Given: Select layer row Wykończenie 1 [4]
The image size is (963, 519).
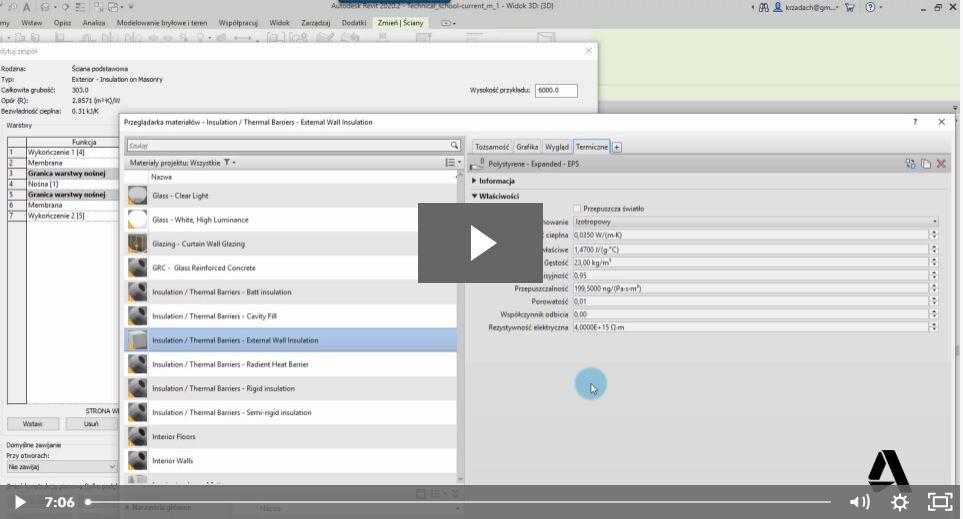Looking at the screenshot, I should 63,152.
